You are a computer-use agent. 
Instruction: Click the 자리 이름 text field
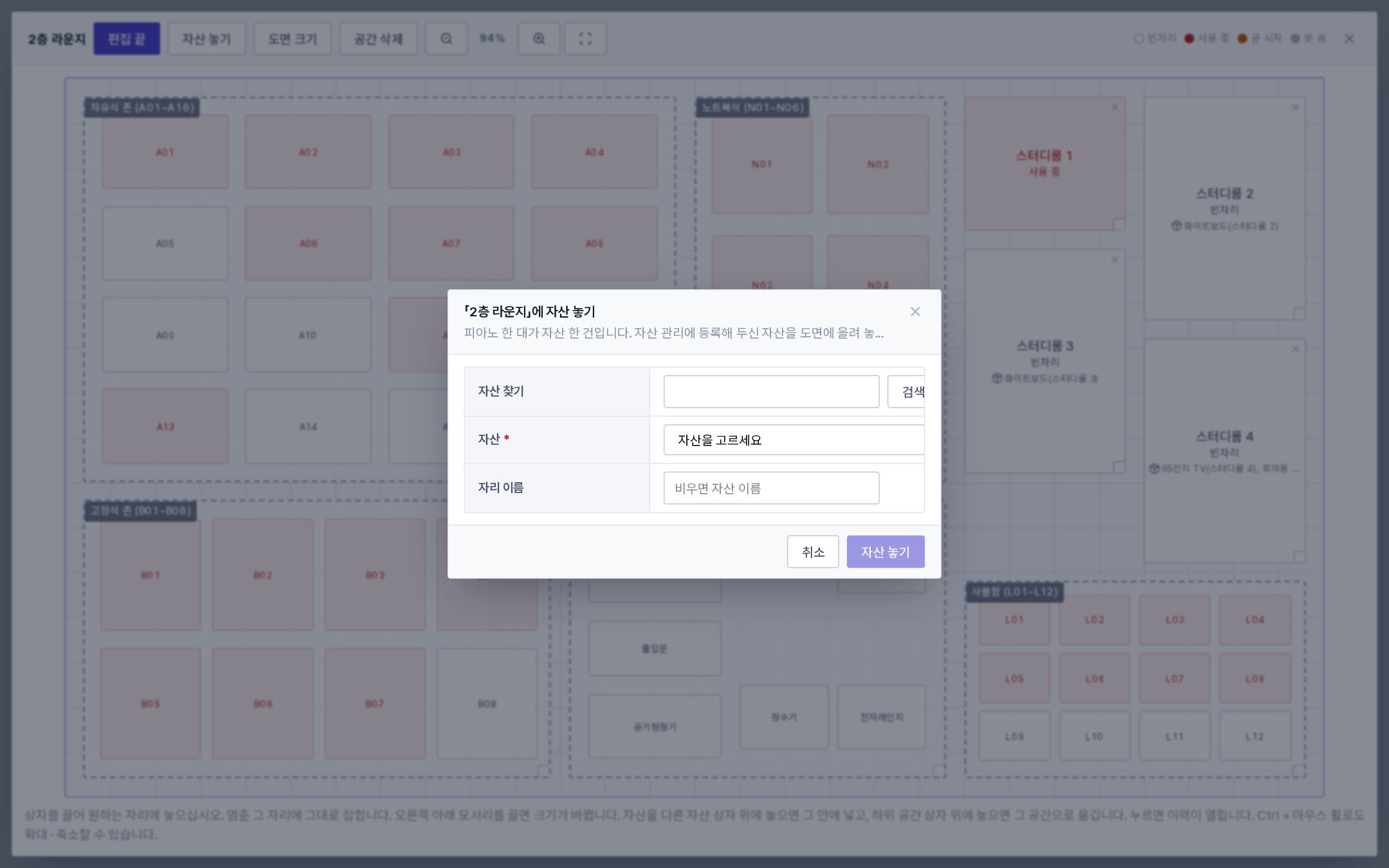771,488
